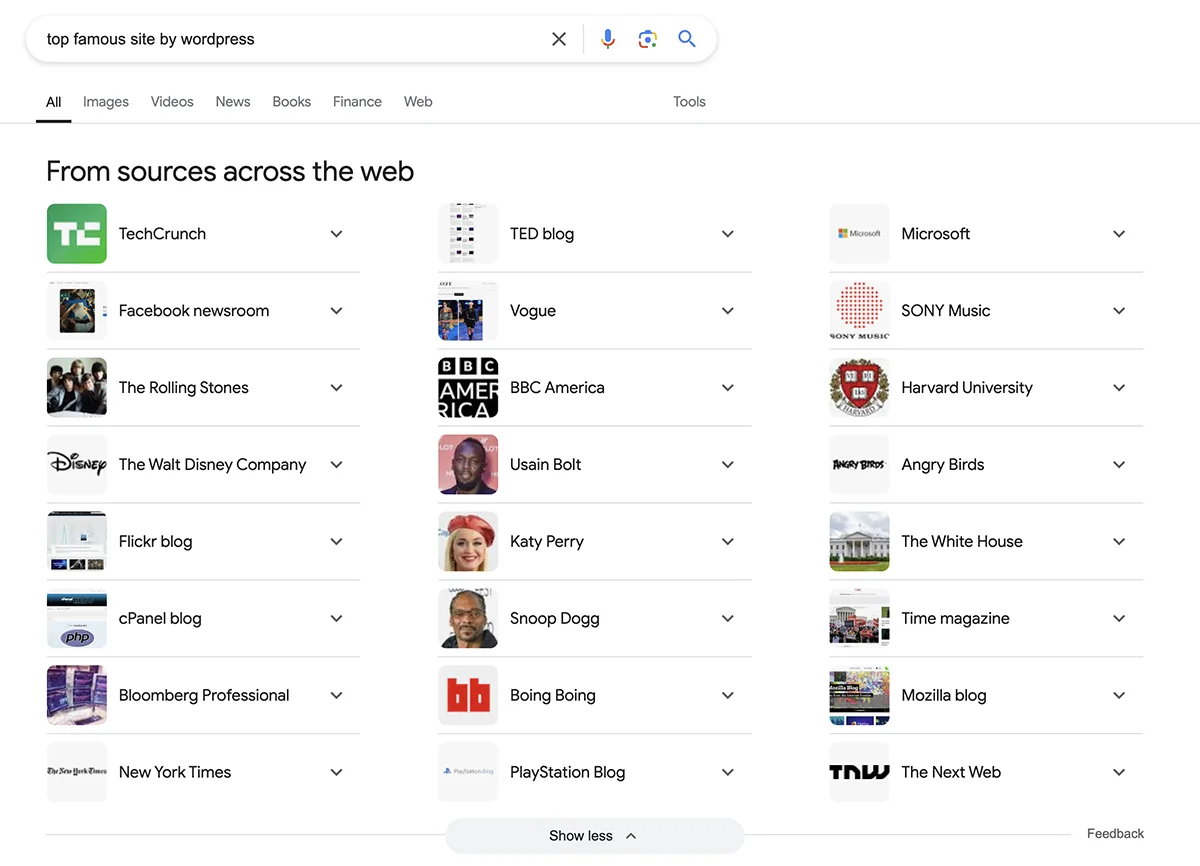Open the News tab

(x=233, y=102)
